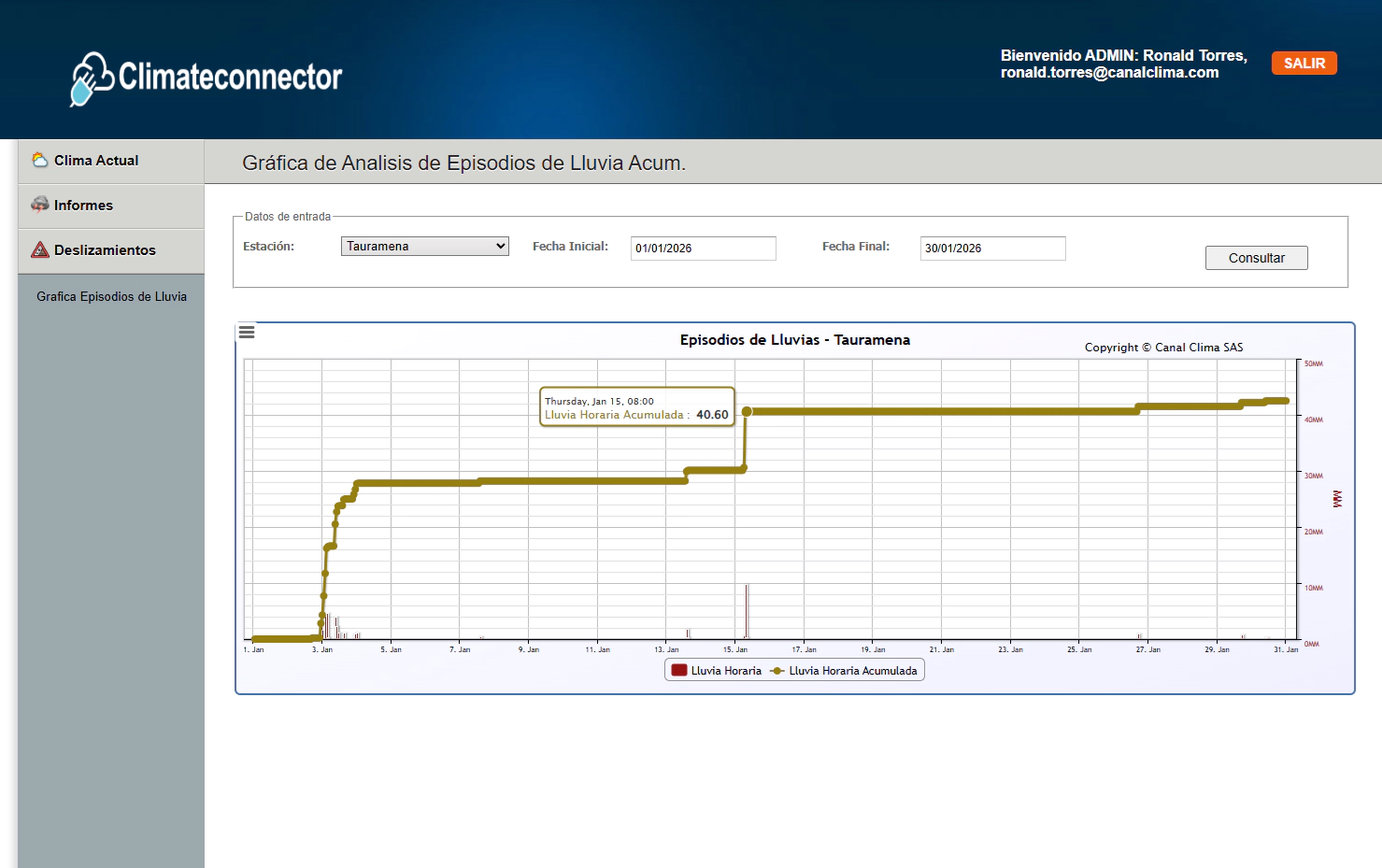Click the tall rain bar at 15 Jan

[x=747, y=611]
